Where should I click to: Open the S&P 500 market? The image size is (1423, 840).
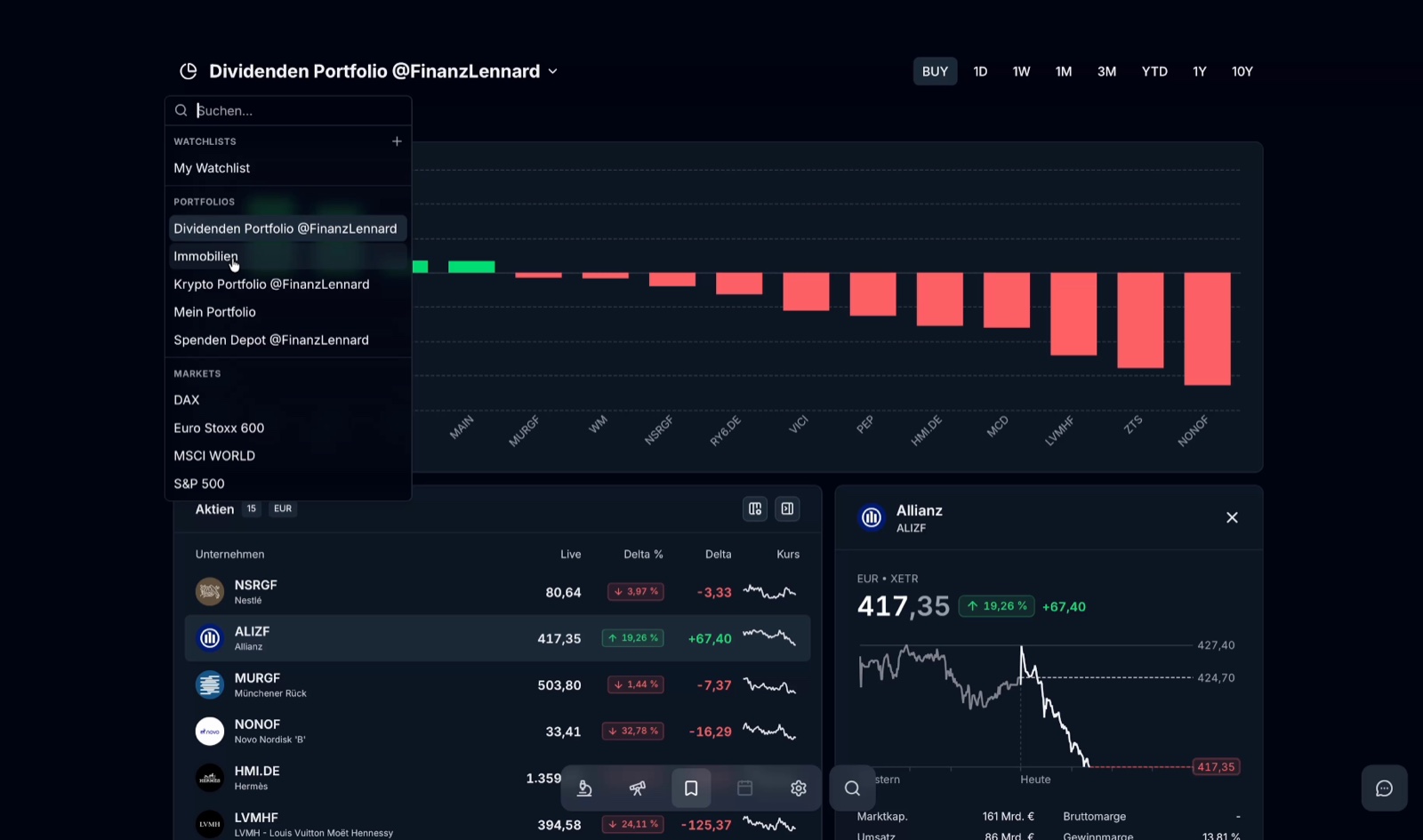(288, 484)
